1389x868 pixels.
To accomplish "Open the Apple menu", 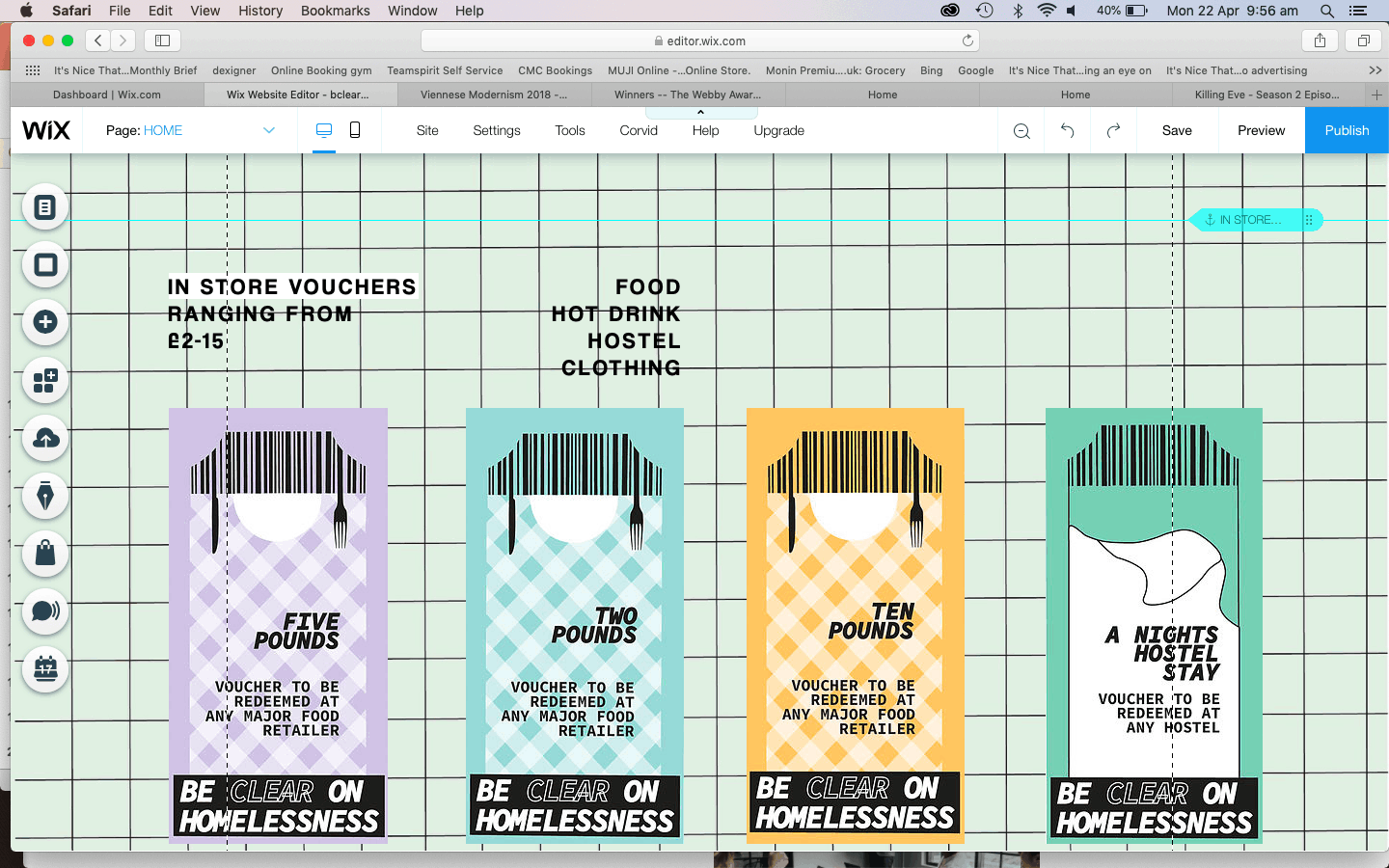I will point(26,11).
